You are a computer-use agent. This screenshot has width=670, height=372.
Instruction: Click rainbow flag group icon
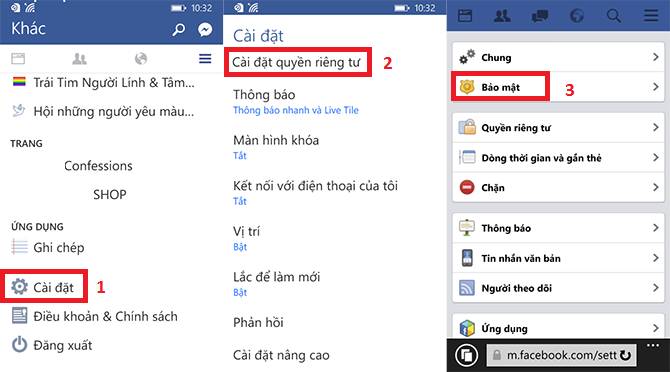click(19, 82)
